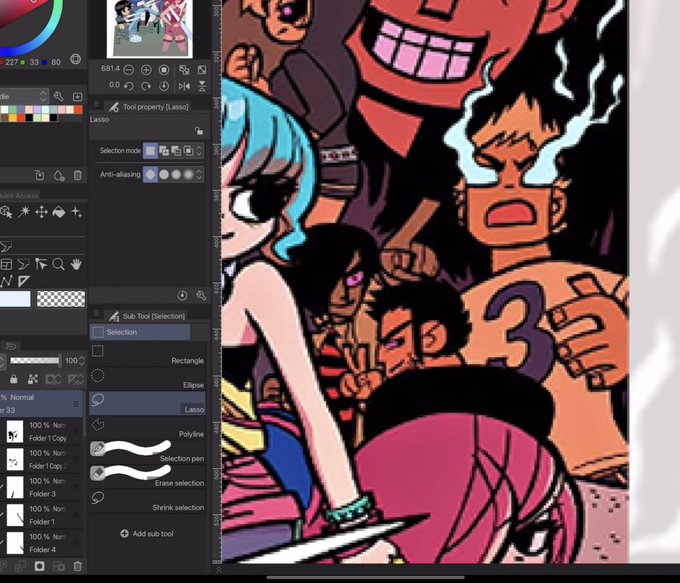680x583 pixels.
Task: Select the triangle ruler tool
Action: 24,281
